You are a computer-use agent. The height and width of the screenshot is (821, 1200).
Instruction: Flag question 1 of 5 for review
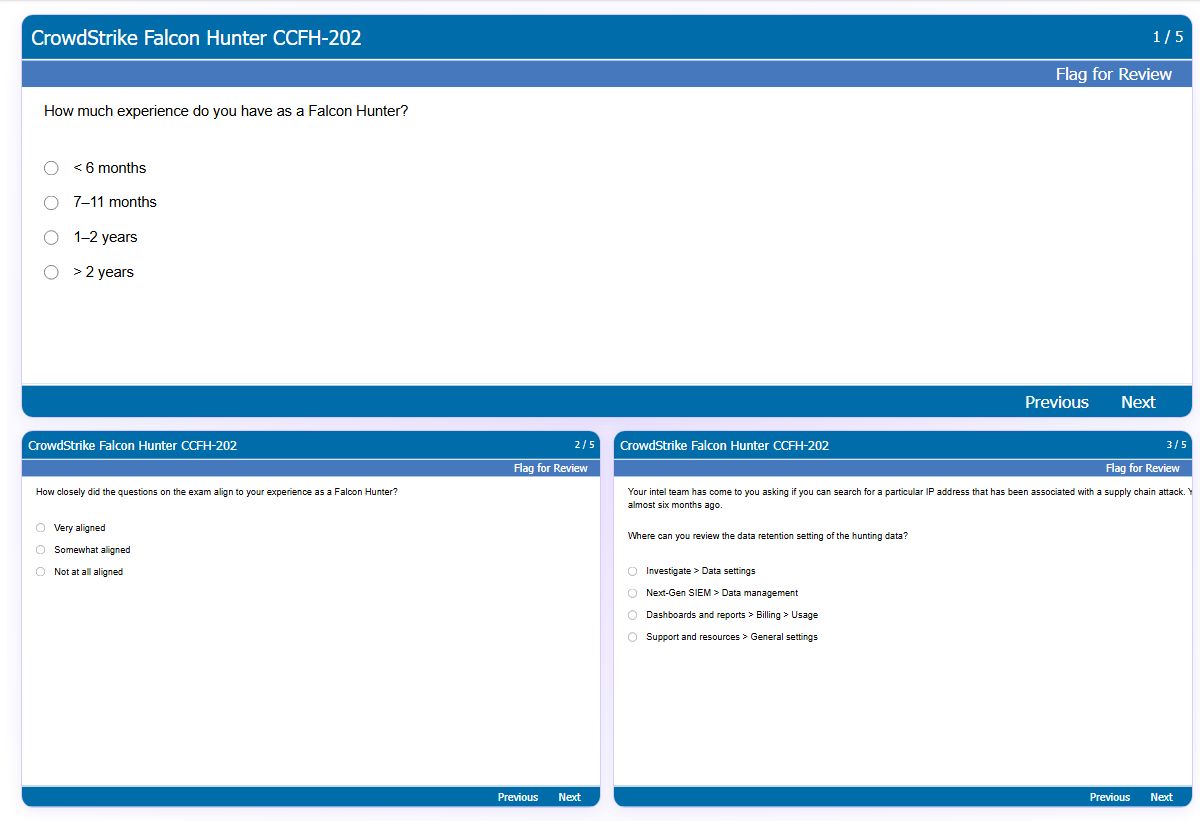click(1113, 74)
